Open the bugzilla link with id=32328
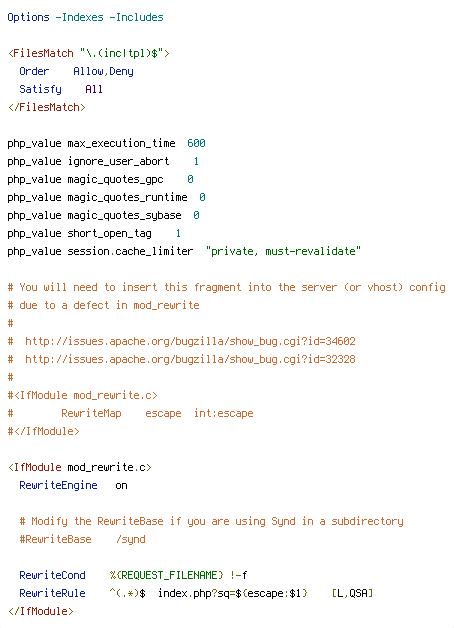 click(x=190, y=359)
